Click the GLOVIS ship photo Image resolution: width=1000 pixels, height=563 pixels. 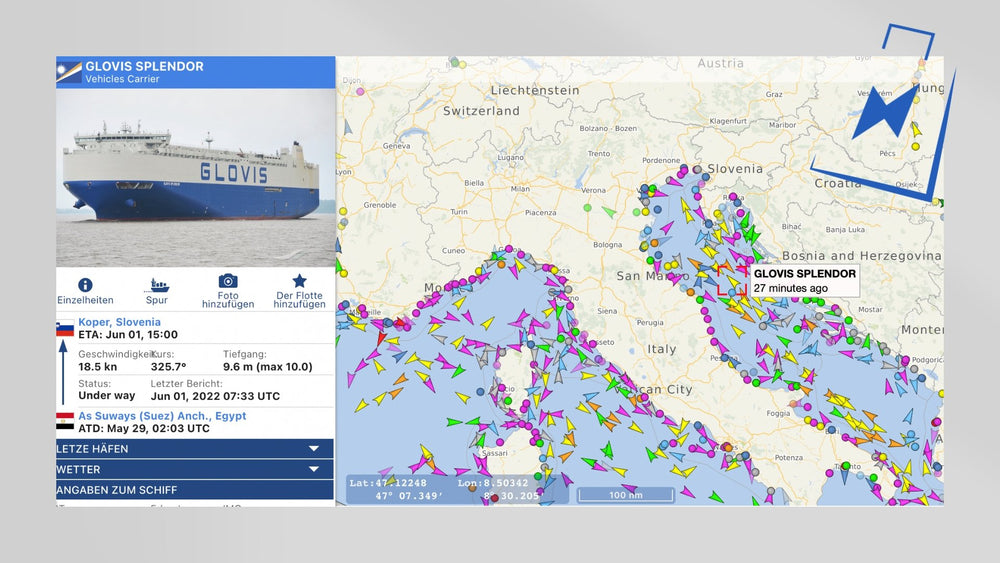point(195,177)
